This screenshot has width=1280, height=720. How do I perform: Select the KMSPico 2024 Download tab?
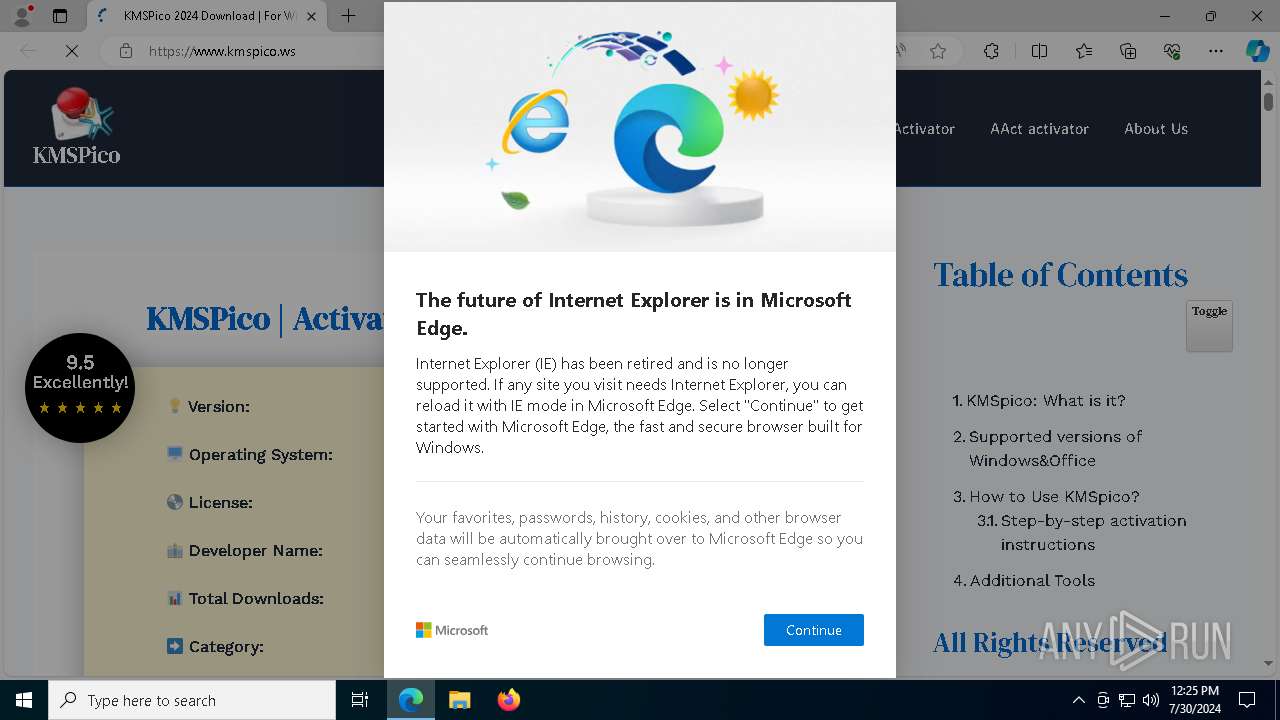[207, 16]
